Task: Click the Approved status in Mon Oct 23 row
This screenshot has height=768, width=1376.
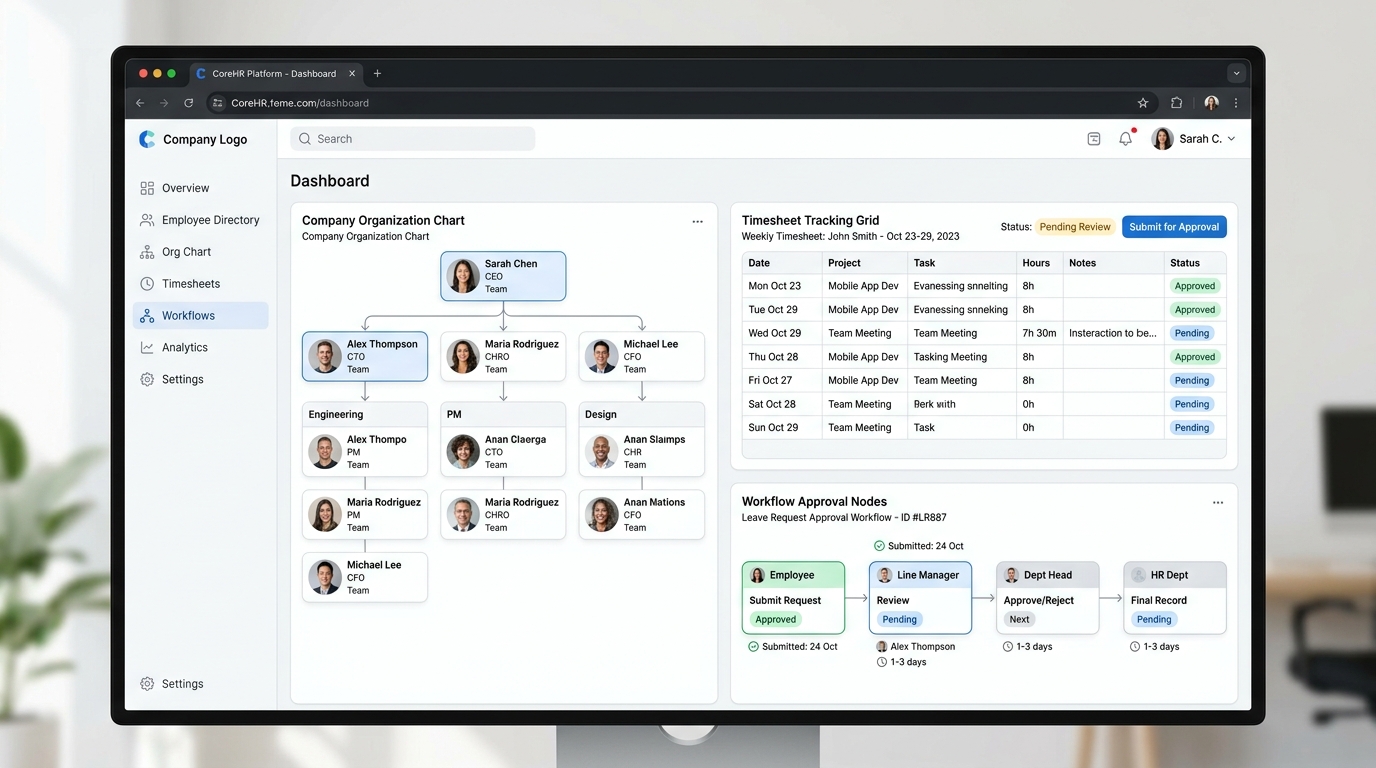Action: tap(1195, 286)
